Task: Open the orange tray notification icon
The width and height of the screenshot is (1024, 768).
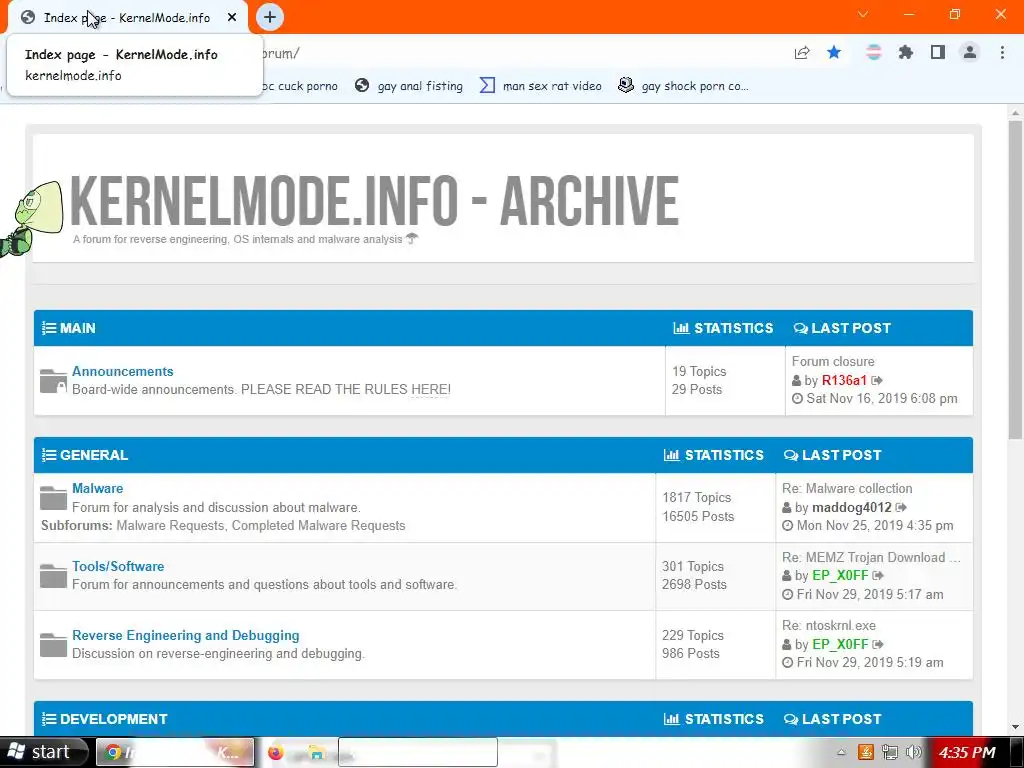Action: click(865, 752)
